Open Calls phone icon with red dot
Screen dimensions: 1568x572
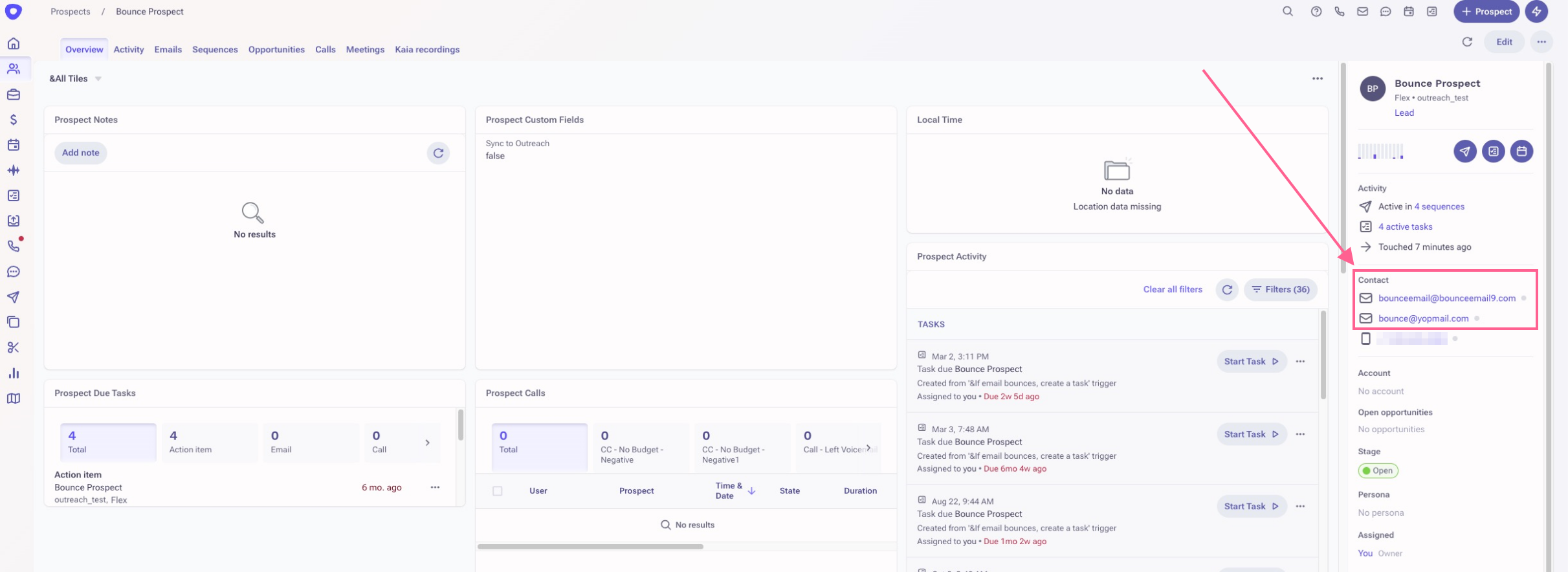tap(13, 246)
